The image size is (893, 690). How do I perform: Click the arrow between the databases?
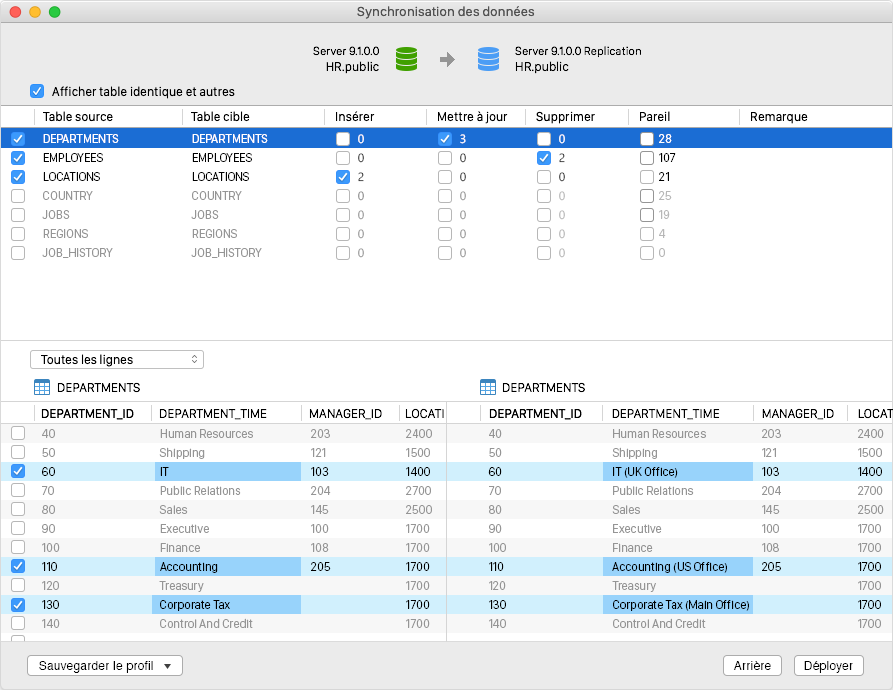tap(447, 60)
